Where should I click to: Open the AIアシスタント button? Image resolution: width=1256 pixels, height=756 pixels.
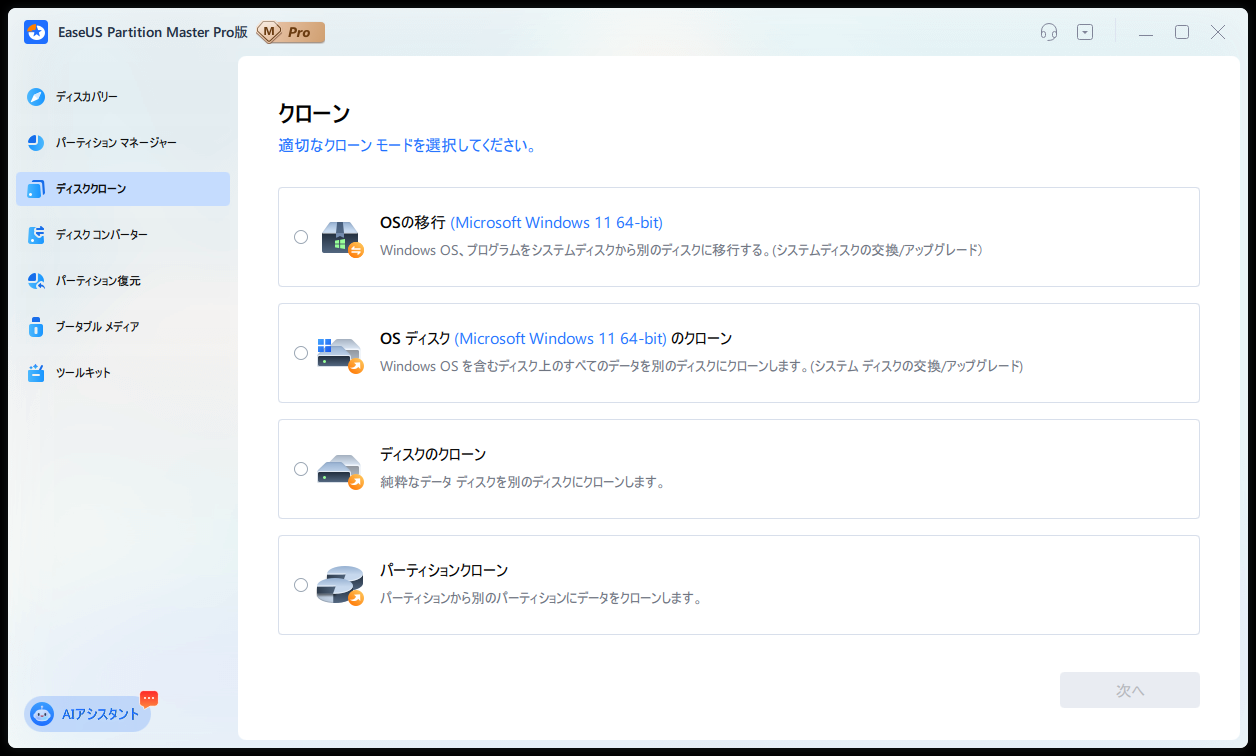(x=88, y=714)
